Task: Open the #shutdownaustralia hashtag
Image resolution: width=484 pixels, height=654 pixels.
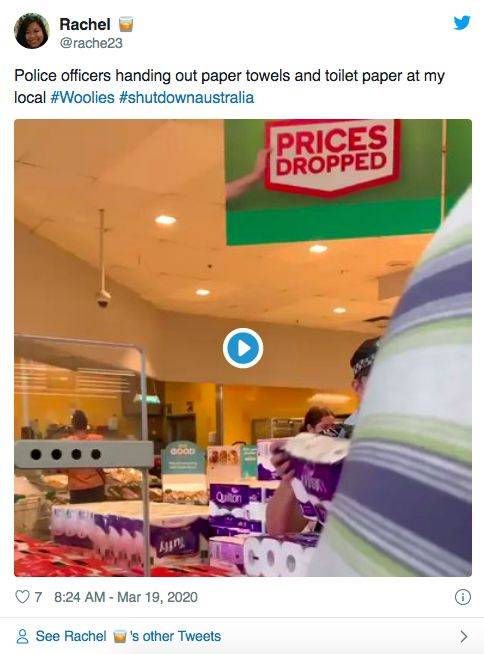Action: click(x=187, y=98)
